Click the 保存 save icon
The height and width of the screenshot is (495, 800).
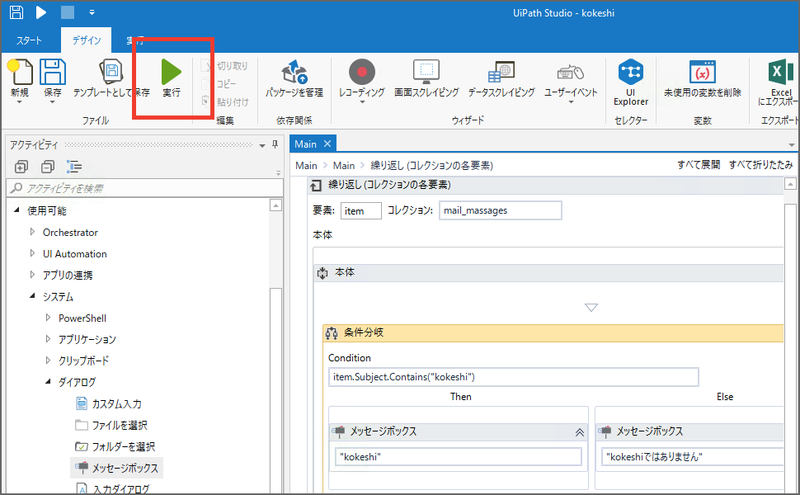(x=53, y=72)
